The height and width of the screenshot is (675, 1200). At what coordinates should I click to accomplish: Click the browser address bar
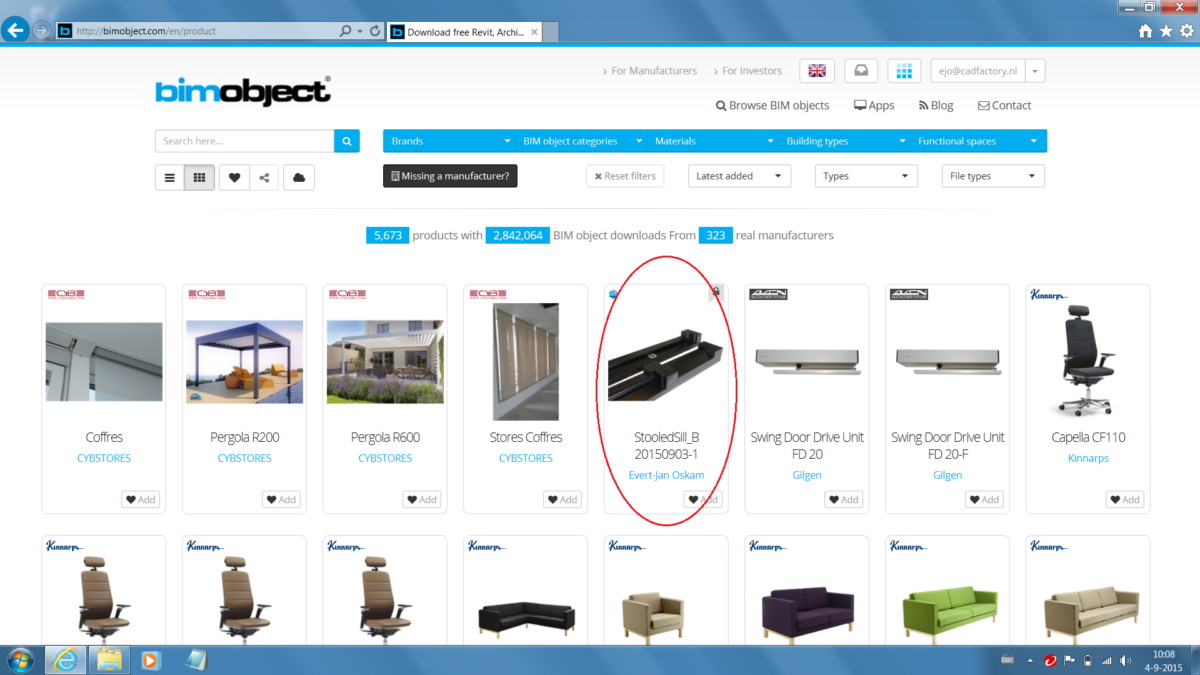tap(205, 31)
